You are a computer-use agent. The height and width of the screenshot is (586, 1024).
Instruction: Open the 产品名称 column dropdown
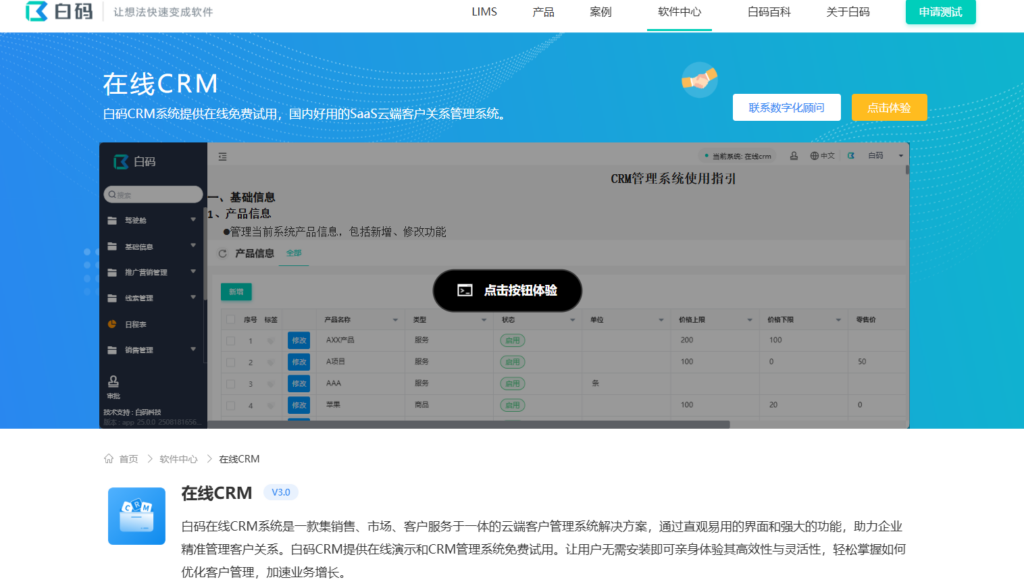(394, 319)
